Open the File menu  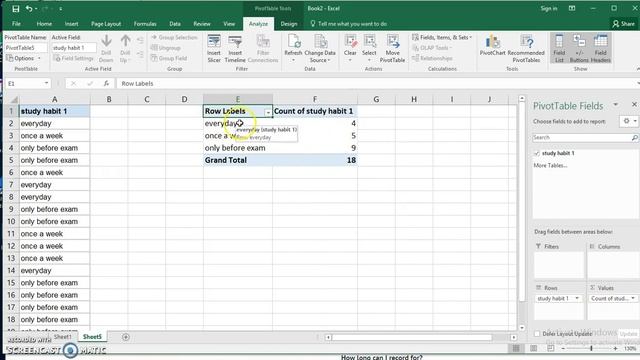[x=16, y=24]
